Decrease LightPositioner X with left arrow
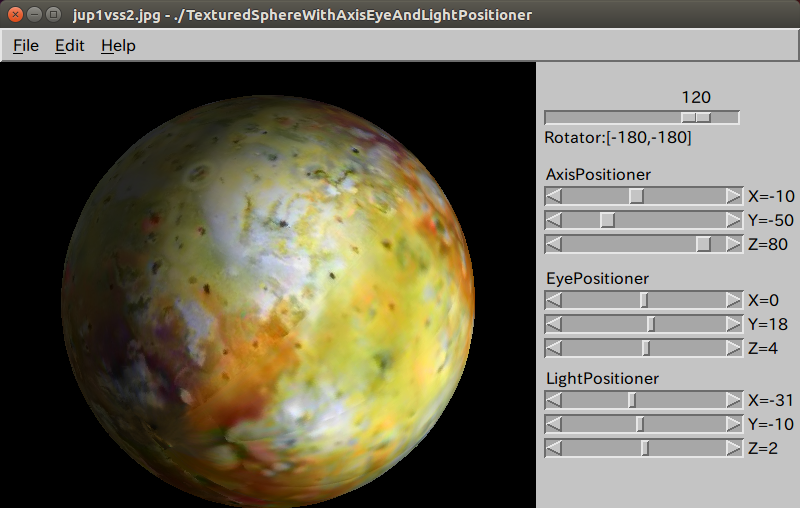 pyautogui.click(x=554, y=400)
